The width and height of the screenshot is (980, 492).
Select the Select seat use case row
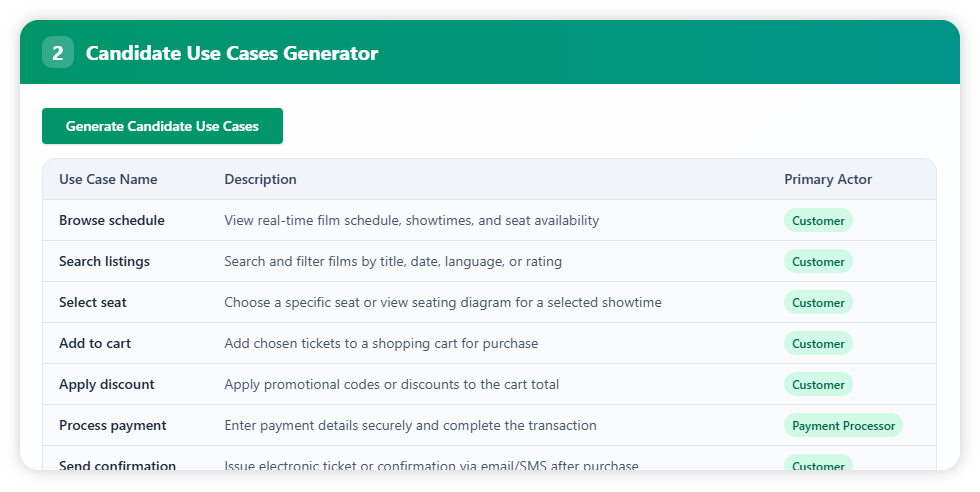click(x=93, y=303)
